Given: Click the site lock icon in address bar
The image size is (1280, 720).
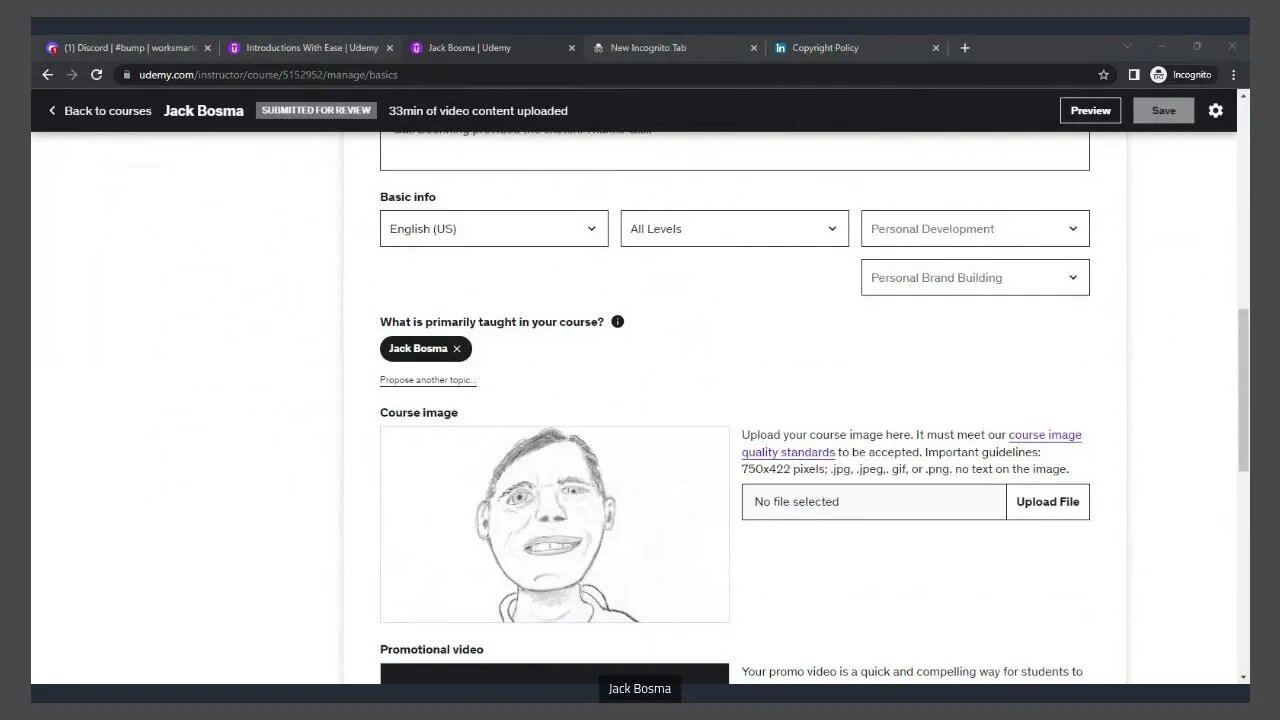Looking at the screenshot, I should 127,75.
